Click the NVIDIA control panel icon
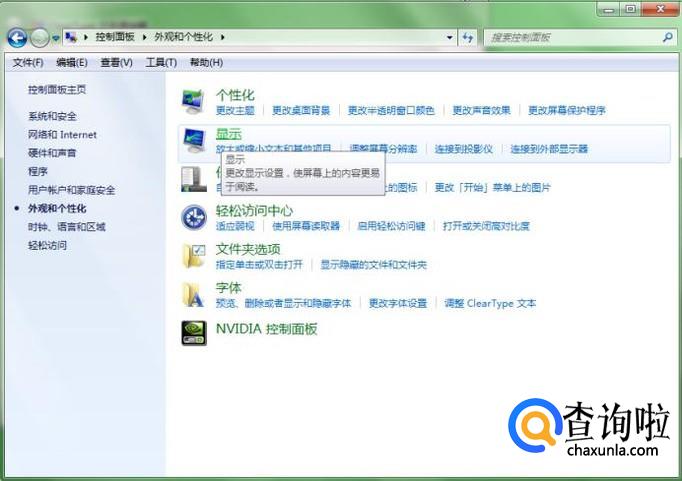 point(194,333)
